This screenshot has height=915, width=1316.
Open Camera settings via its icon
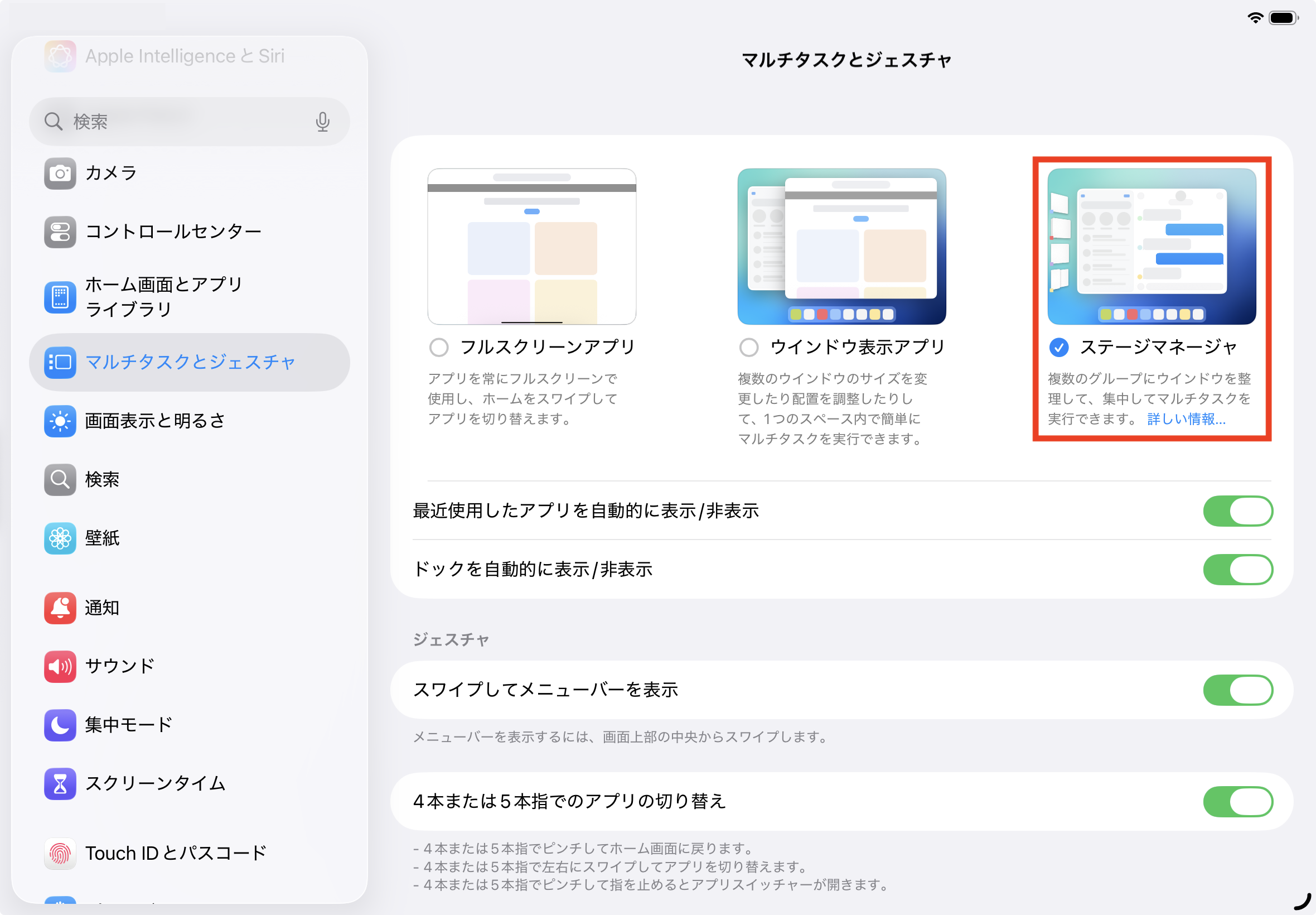60,173
